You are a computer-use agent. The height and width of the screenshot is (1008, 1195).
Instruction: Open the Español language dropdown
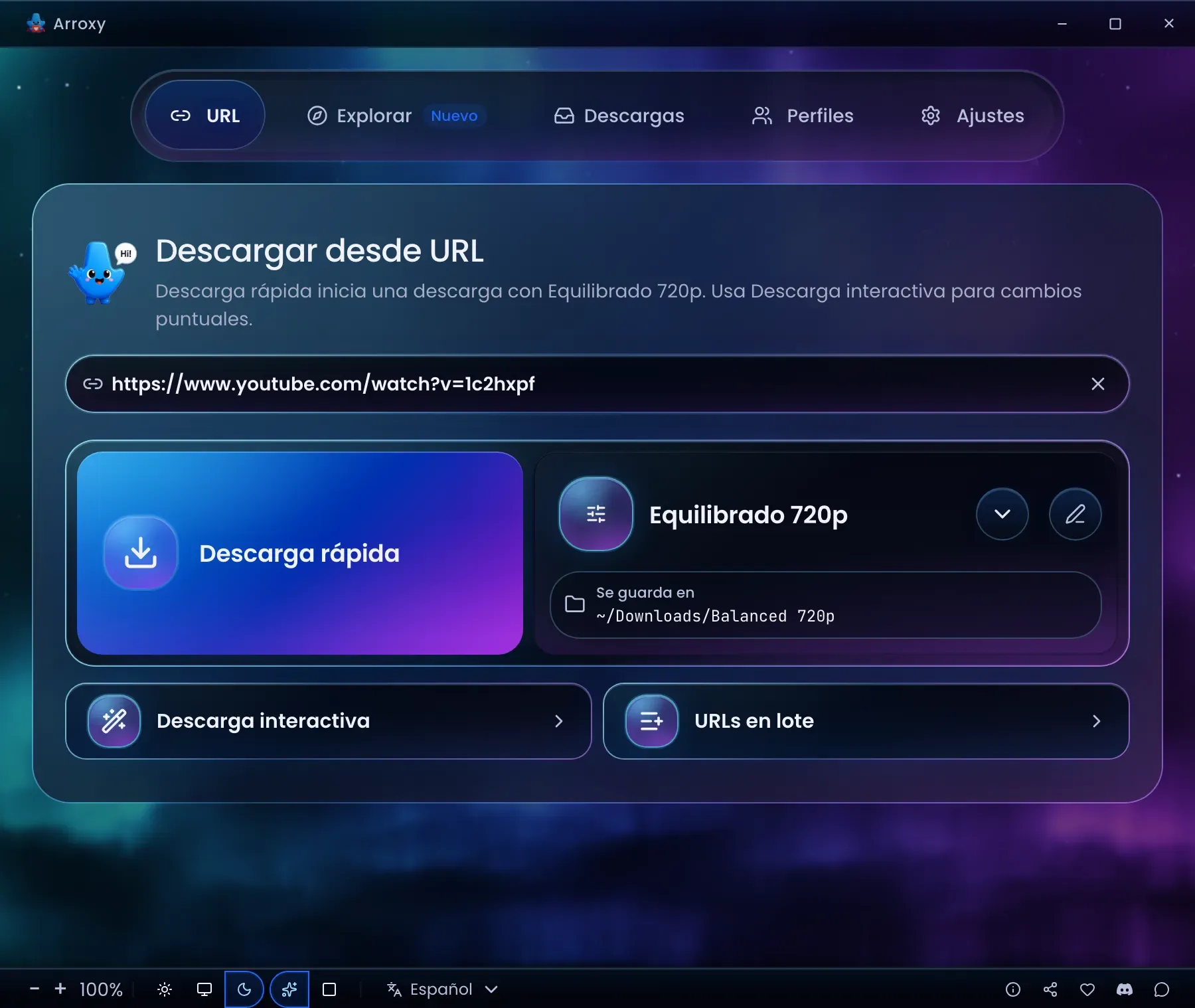(443, 989)
